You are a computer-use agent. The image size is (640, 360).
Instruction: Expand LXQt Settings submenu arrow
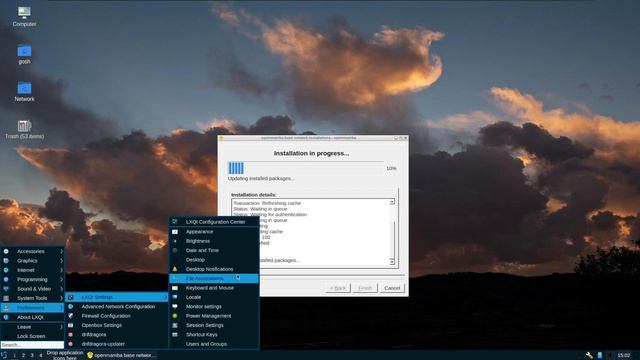pyautogui.click(x=165, y=297)
